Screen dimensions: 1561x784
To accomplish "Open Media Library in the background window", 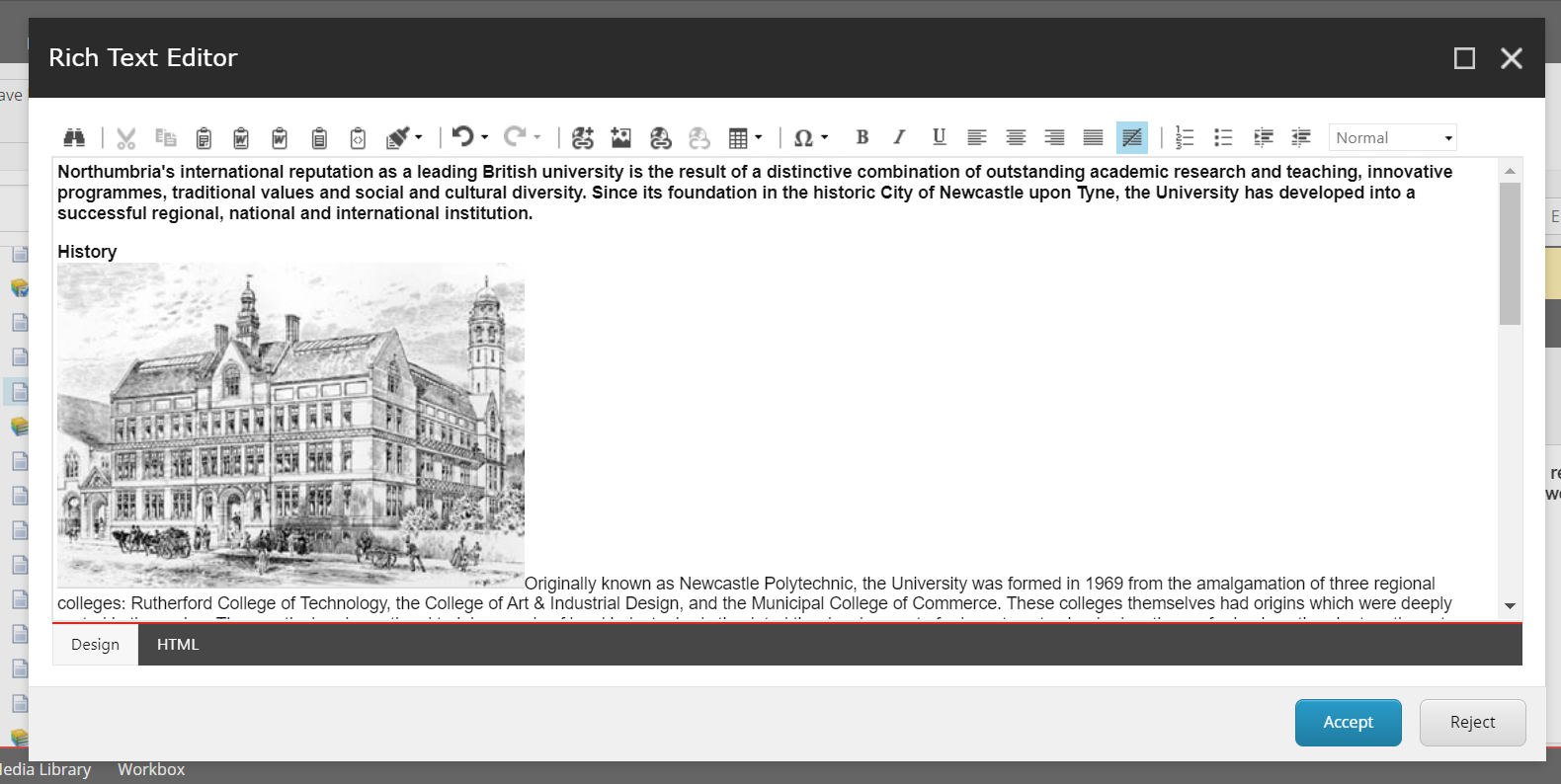I will pos(45,769).
